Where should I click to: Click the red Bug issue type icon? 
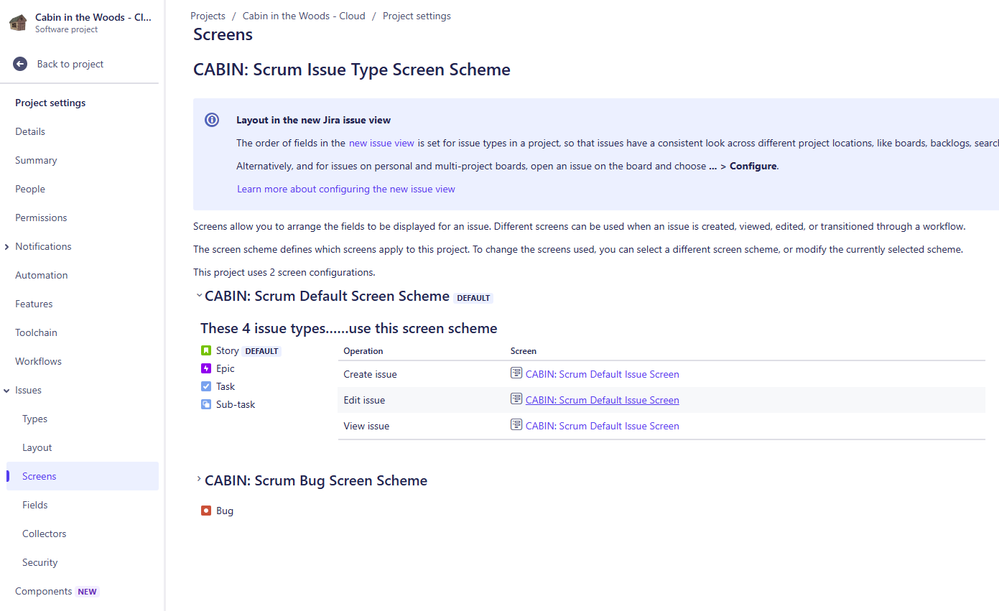(208, 510)
